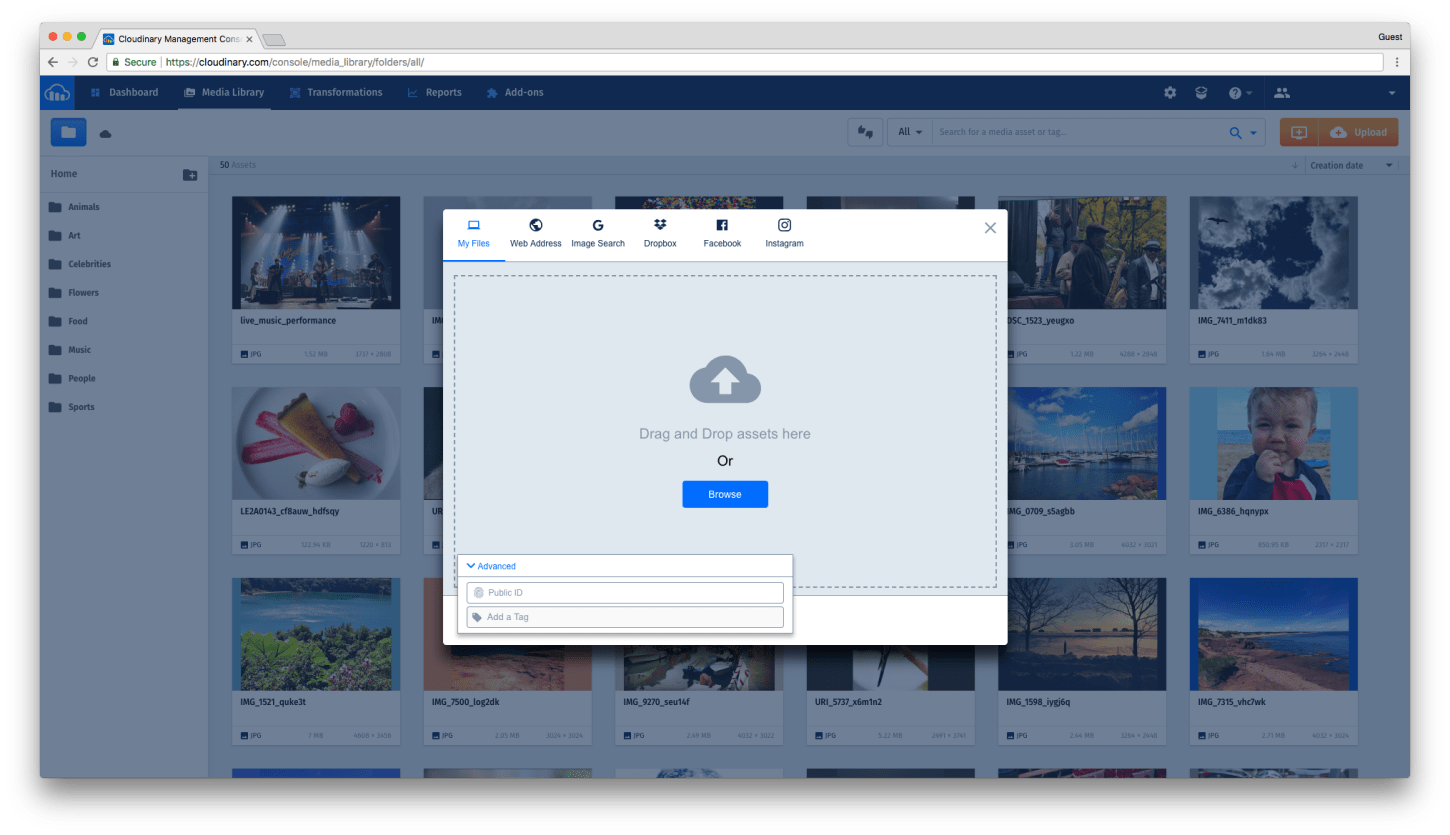1450x835 pixels.
Task: Click the orange Upload button
Action: pyautogui.click(x=1359, y=132)
